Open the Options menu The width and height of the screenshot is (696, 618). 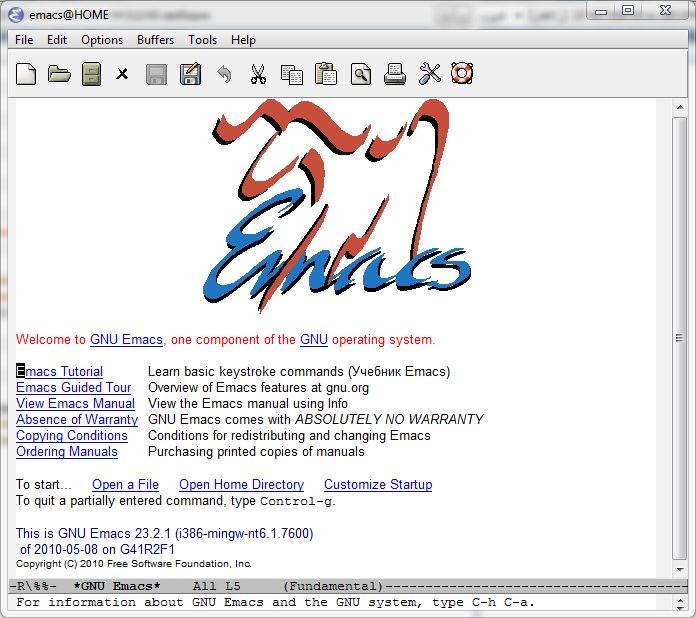[102, 40]
